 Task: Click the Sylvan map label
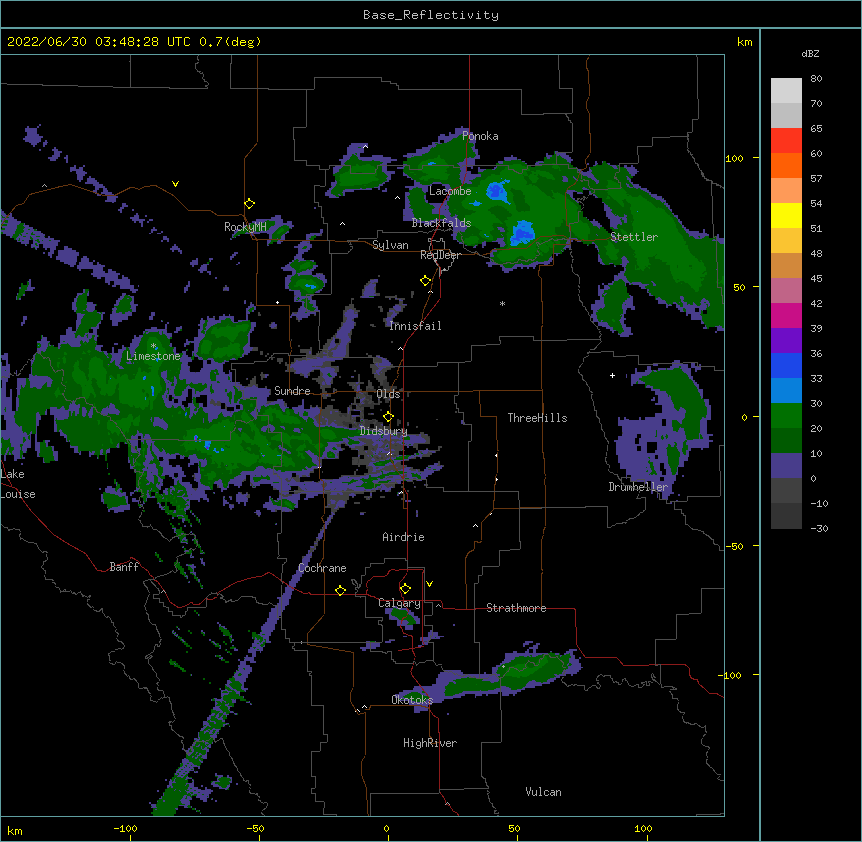coord(390,245)
